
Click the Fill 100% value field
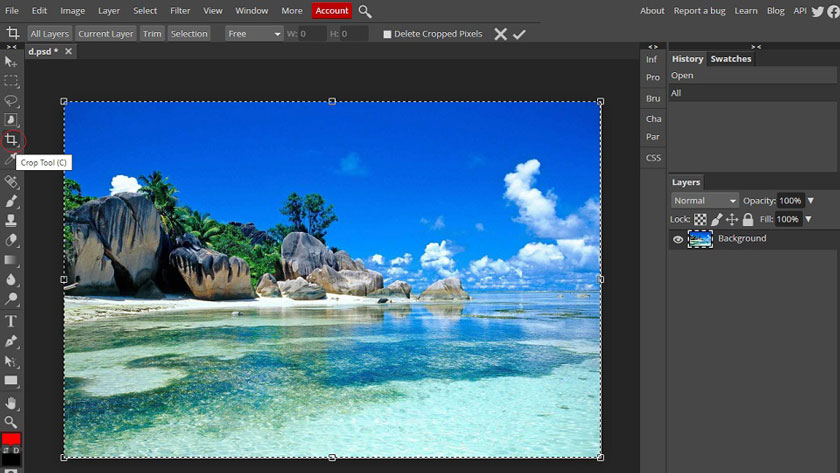[x=788, y=219]
